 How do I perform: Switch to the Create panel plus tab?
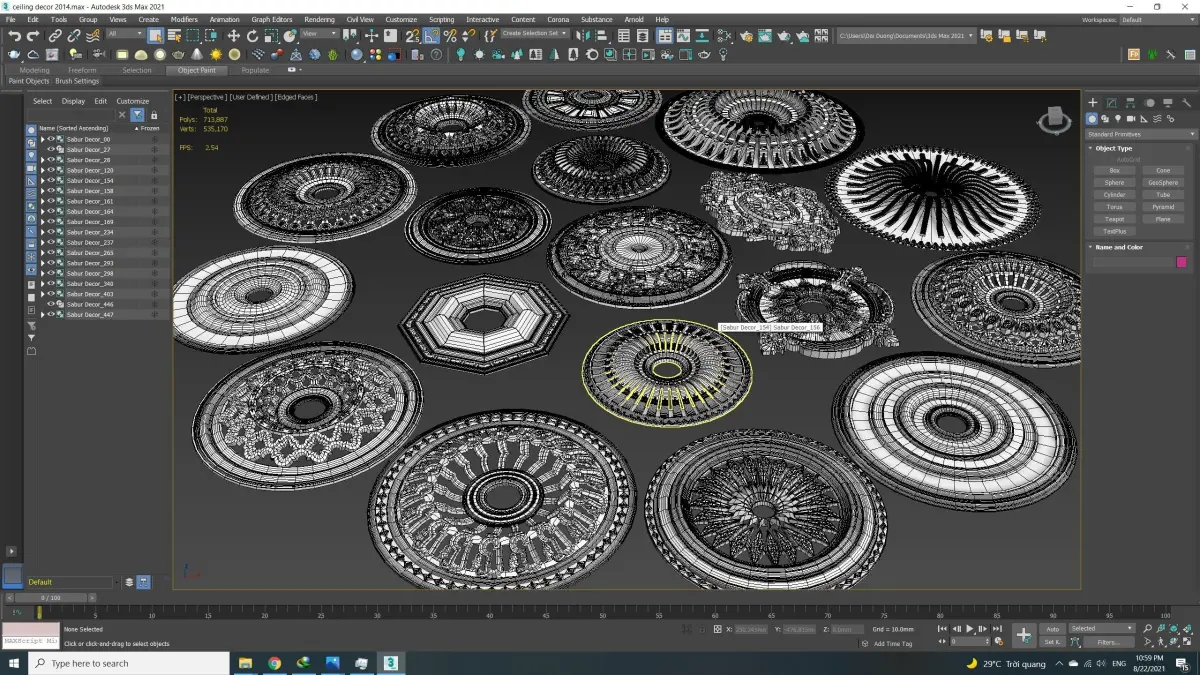(x=1093, y=102)
